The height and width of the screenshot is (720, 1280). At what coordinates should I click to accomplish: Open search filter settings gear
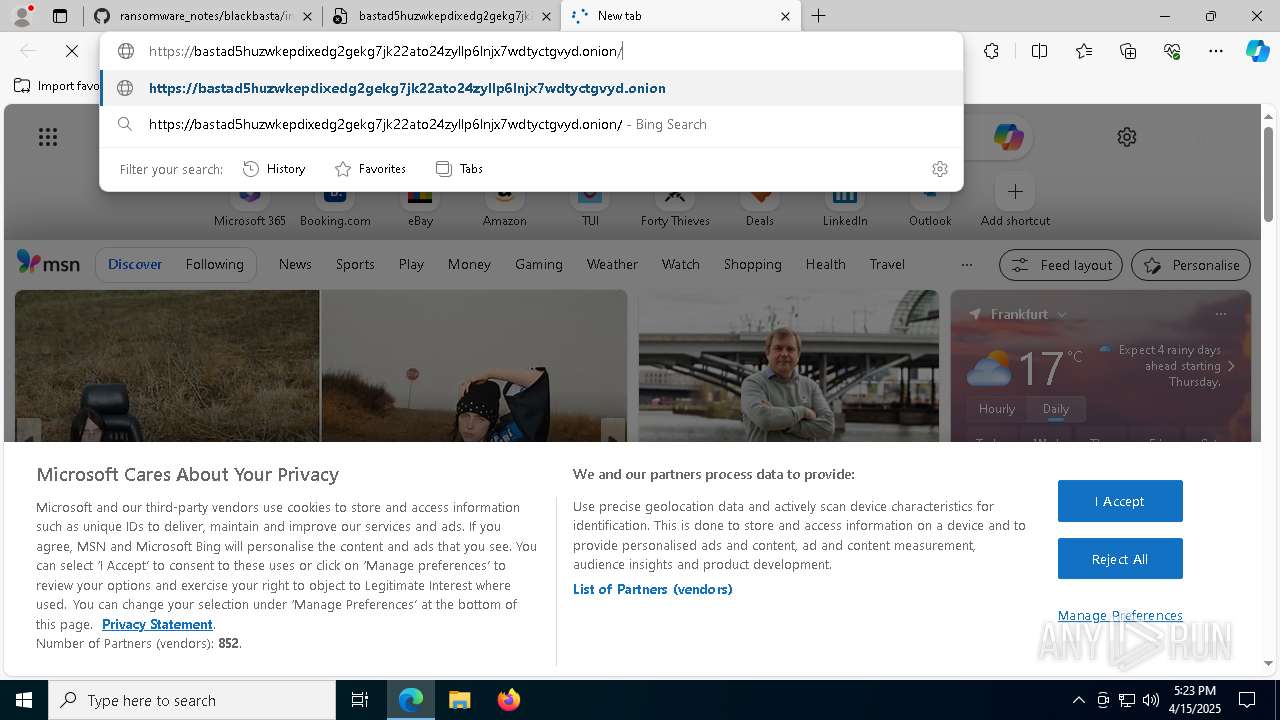click(939, 169)
